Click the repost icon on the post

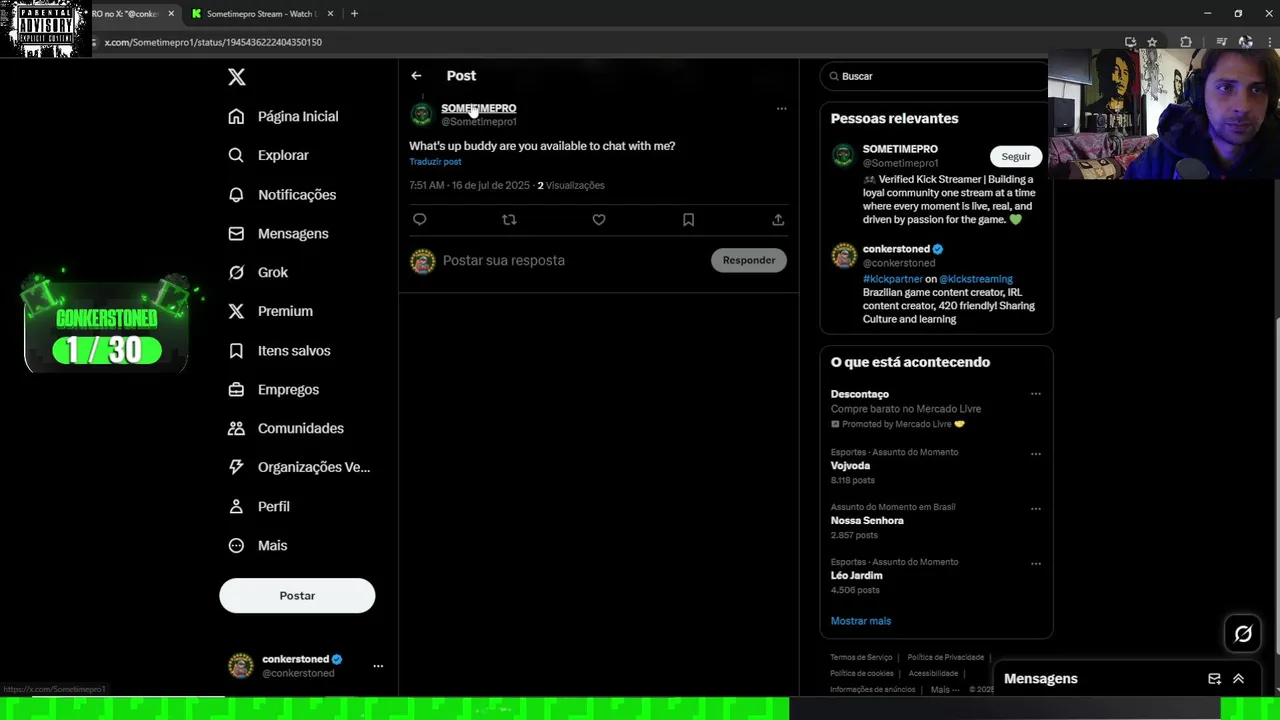pyautogui.click(x=509, y=220)
